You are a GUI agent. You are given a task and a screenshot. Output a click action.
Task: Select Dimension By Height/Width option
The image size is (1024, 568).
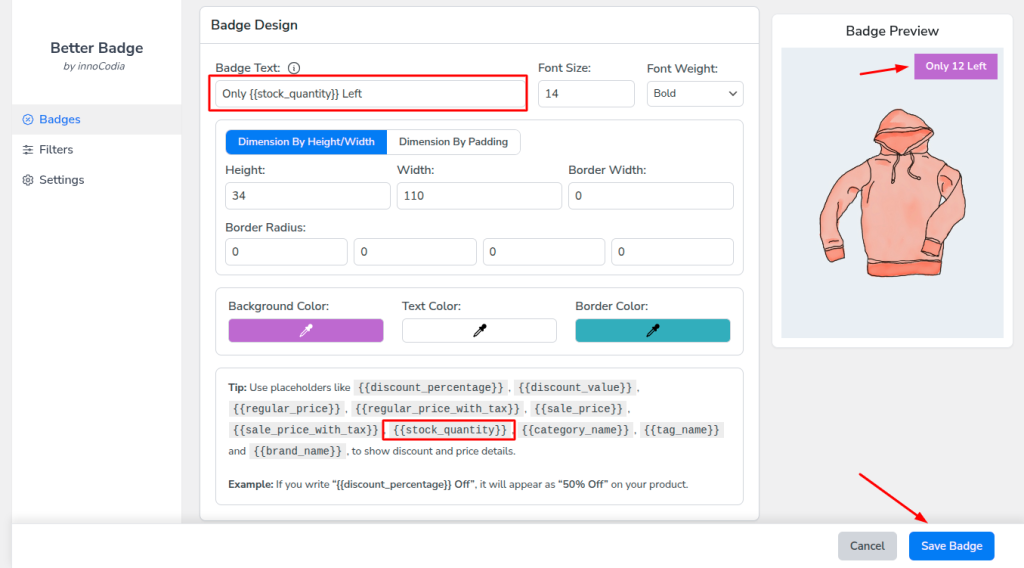click(306, 142)
